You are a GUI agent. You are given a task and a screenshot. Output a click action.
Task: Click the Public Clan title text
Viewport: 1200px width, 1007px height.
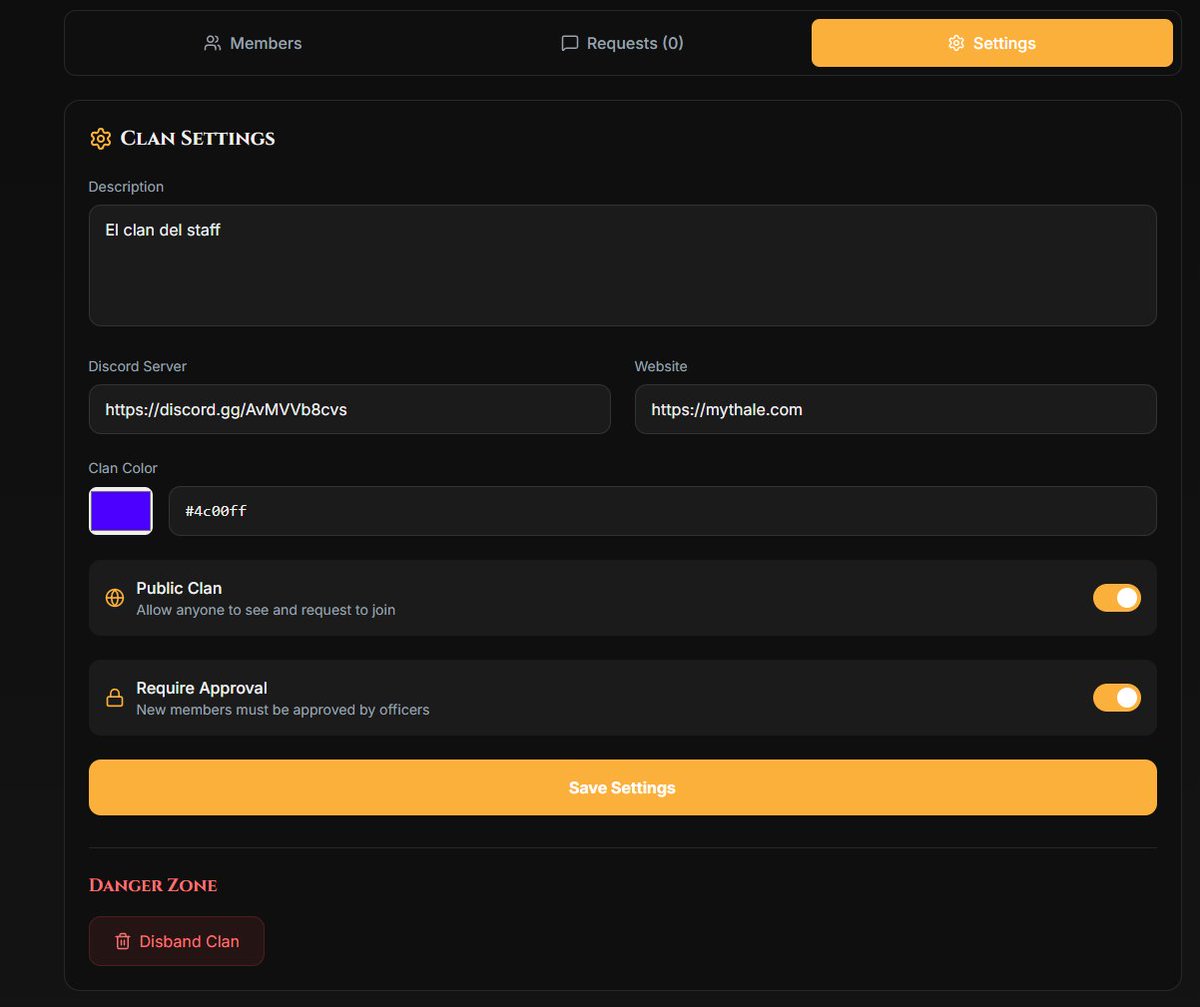pyautogui.click(x=179, y=588)
